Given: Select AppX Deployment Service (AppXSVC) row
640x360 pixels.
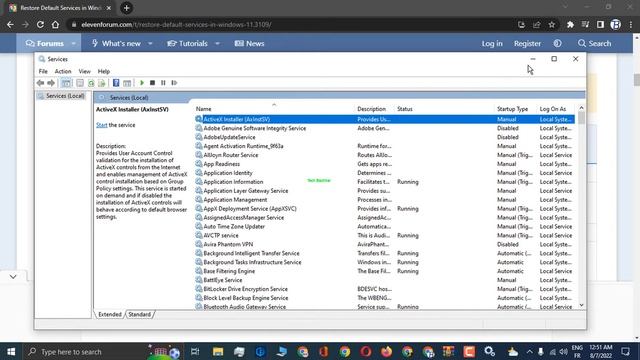Looking at the screenshot, I should (384, 209).
